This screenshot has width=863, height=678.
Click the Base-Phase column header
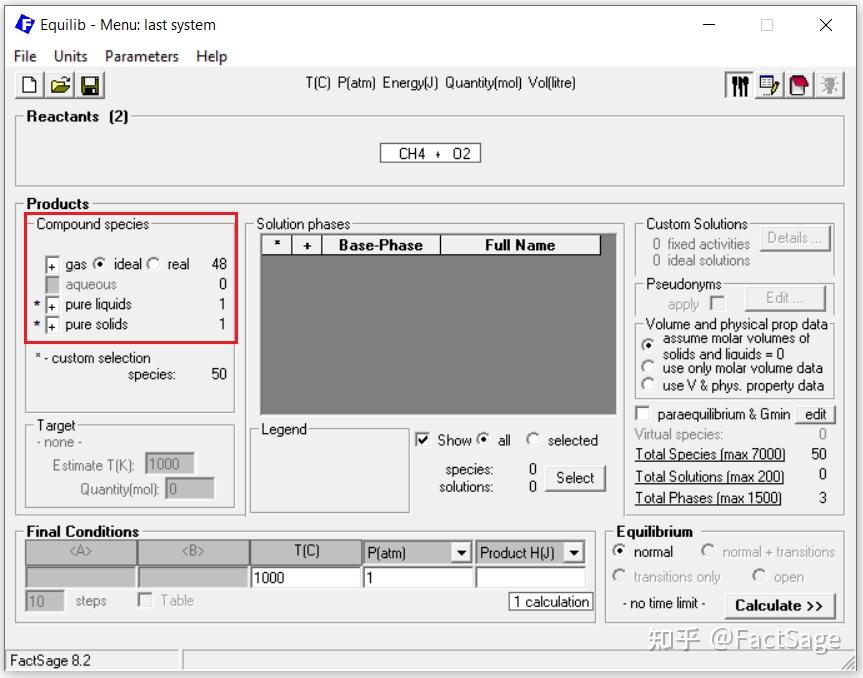point(381,245)
